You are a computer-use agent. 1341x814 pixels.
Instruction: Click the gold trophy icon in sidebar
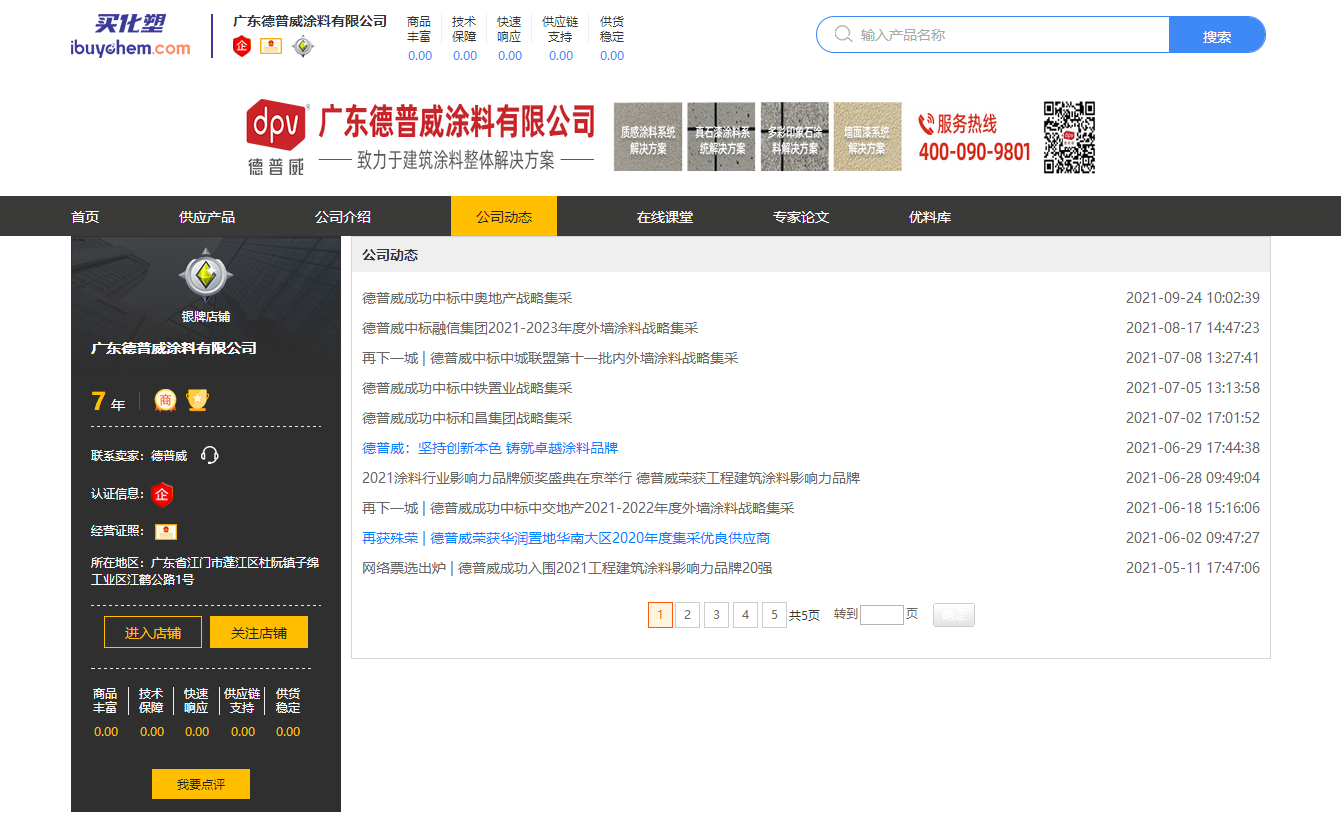pos(197,400)
